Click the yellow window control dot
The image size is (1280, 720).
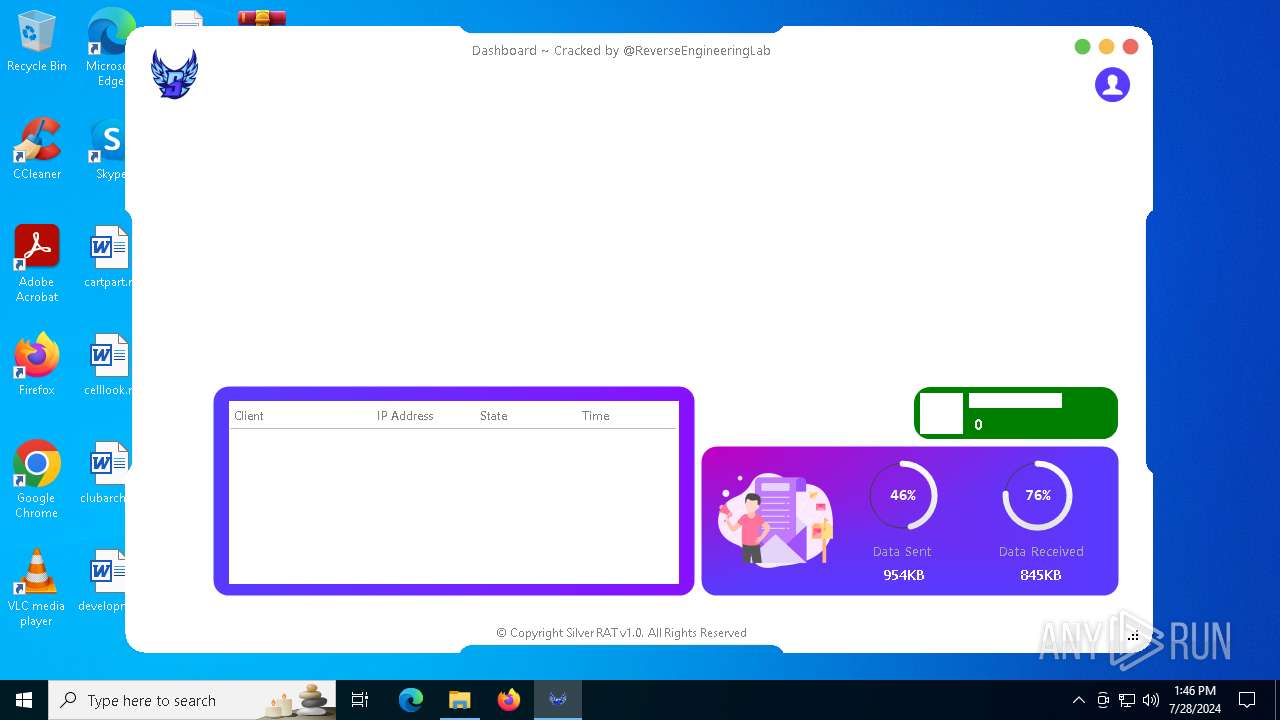click(x=1106, y=47)
